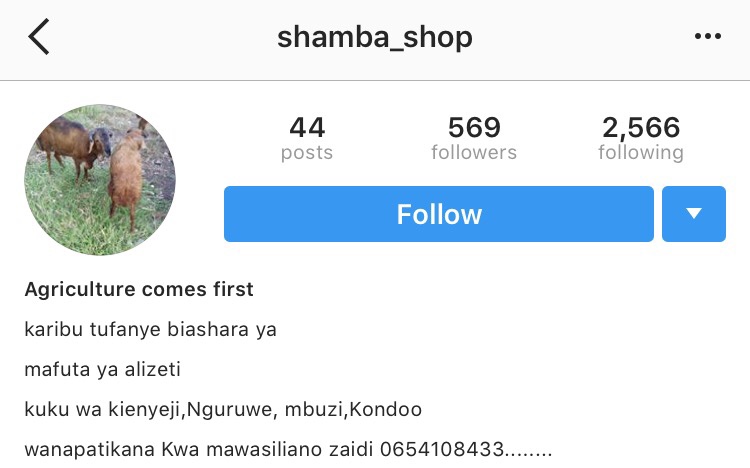Go back using the left arrow icon
Image resolution: width=750 pixels, height=468 pixels.
[x=39, y=36]
